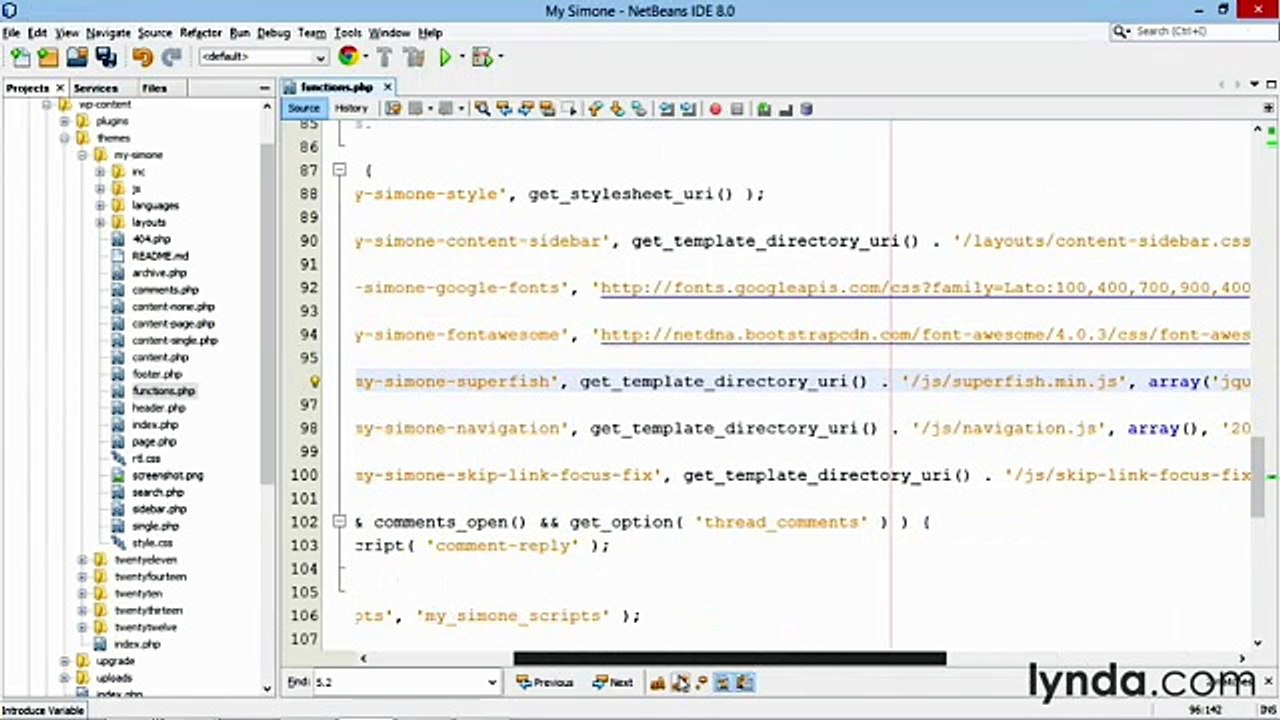Image resolution: width=1280 pixels, height=720 pixels.
Task: Toggle Wrap Around in Find bar
Action: (746, 683)
